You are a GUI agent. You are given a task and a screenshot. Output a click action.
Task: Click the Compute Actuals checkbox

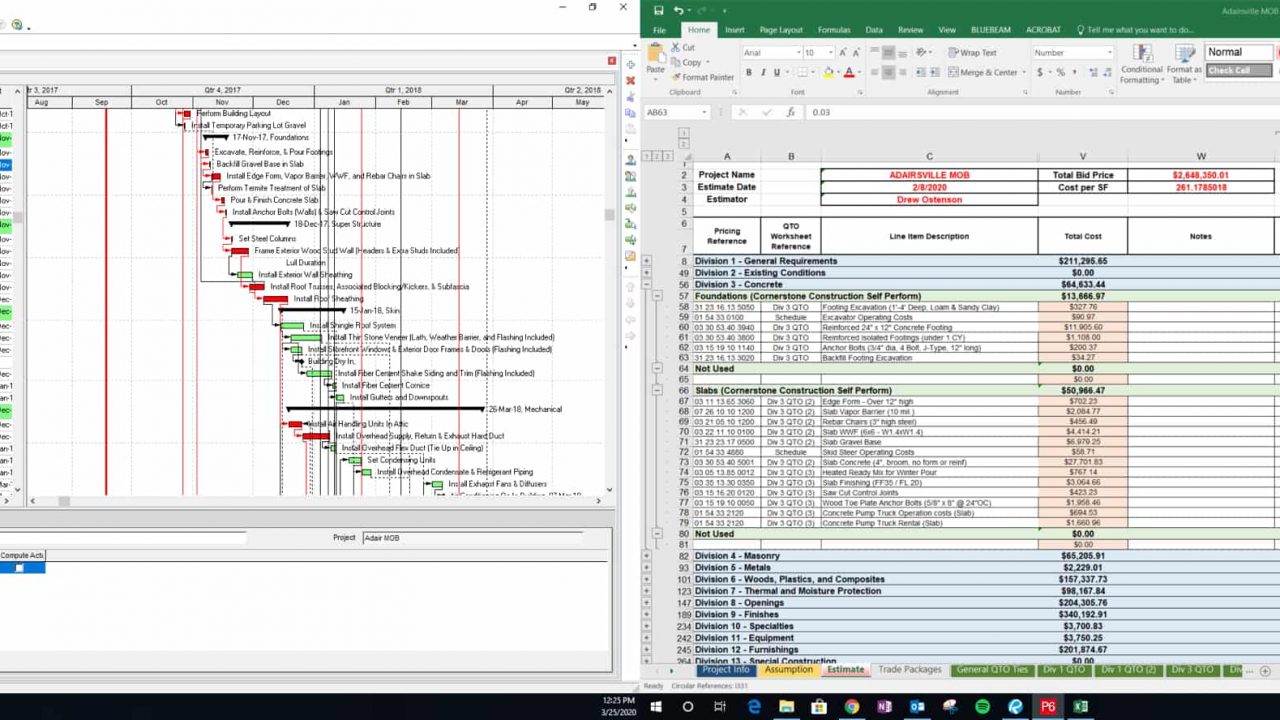(18, 568)
